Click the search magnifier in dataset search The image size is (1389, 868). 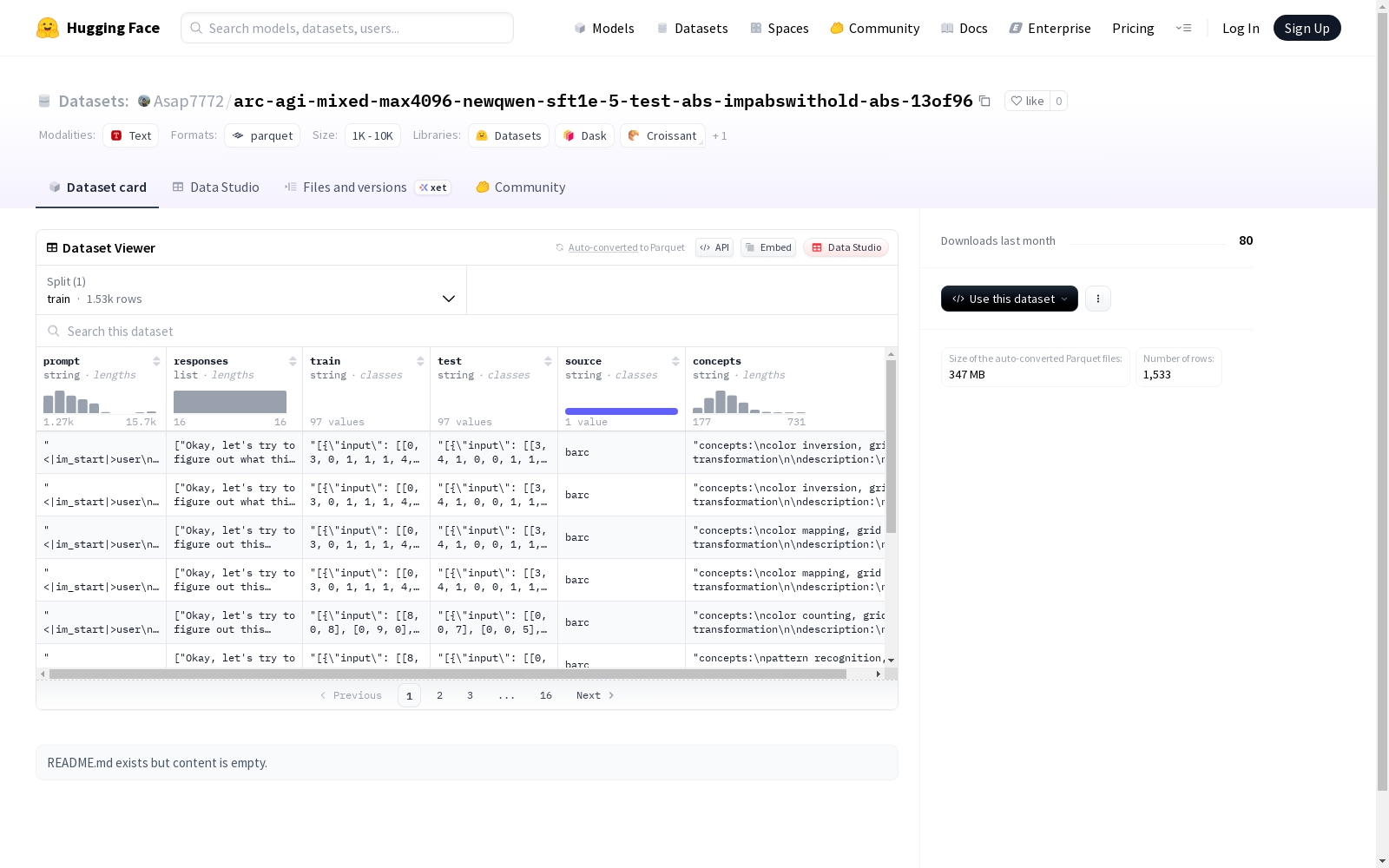click(54, 331)
